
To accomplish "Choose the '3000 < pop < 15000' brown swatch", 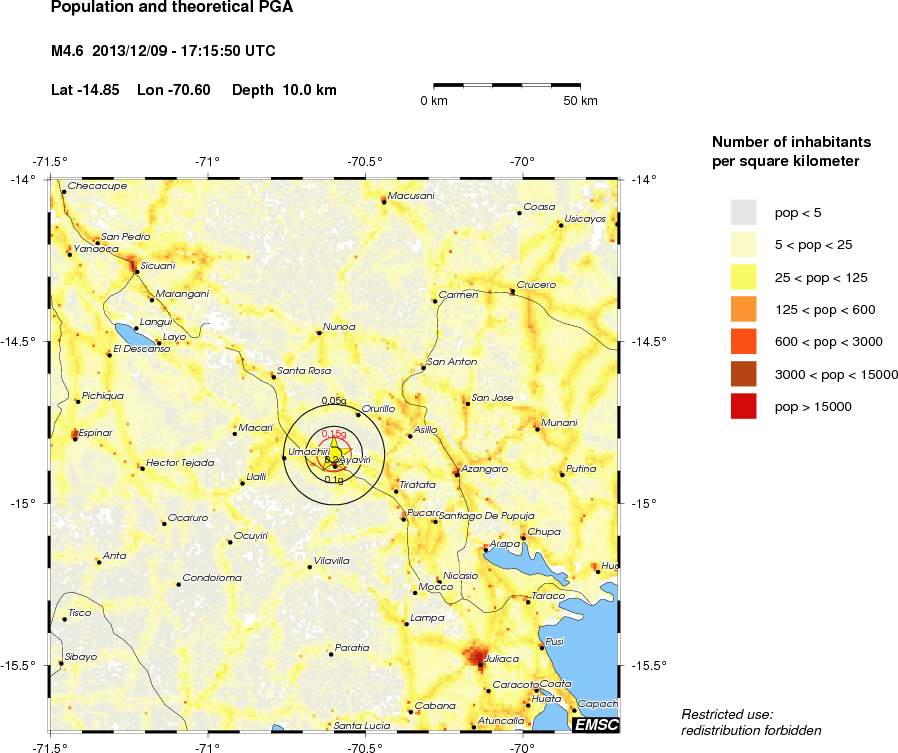I will pyautogui.click(x=743, y=374).
